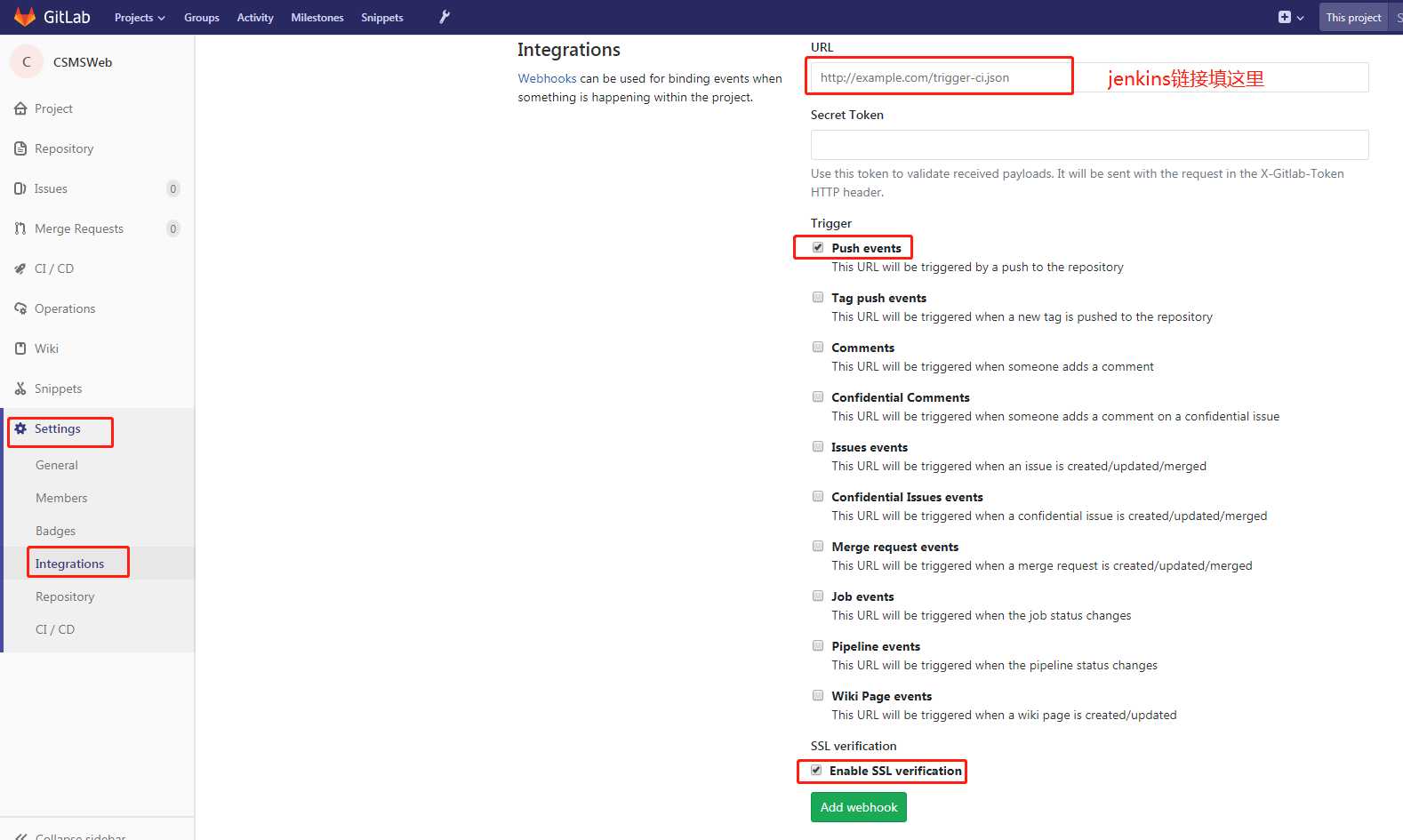Enable the Job events checkbox
This screenshot has width=1403, height=840.
coord(818,596)
